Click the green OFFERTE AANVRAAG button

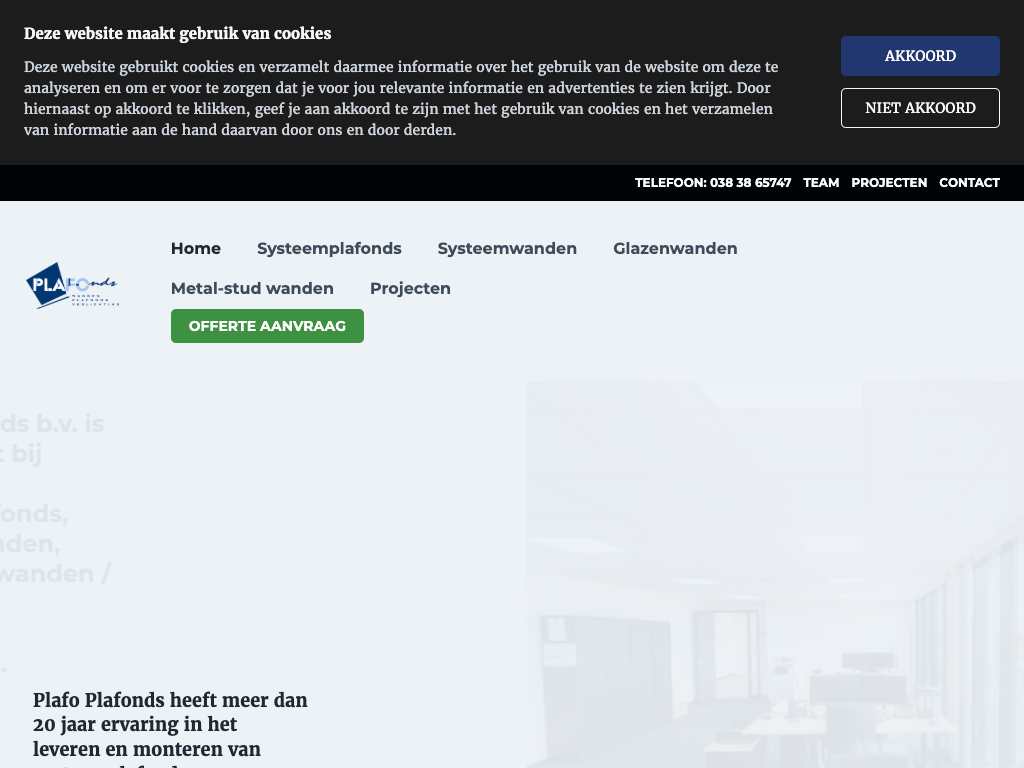pyautogui.click(x=267, y=326)
